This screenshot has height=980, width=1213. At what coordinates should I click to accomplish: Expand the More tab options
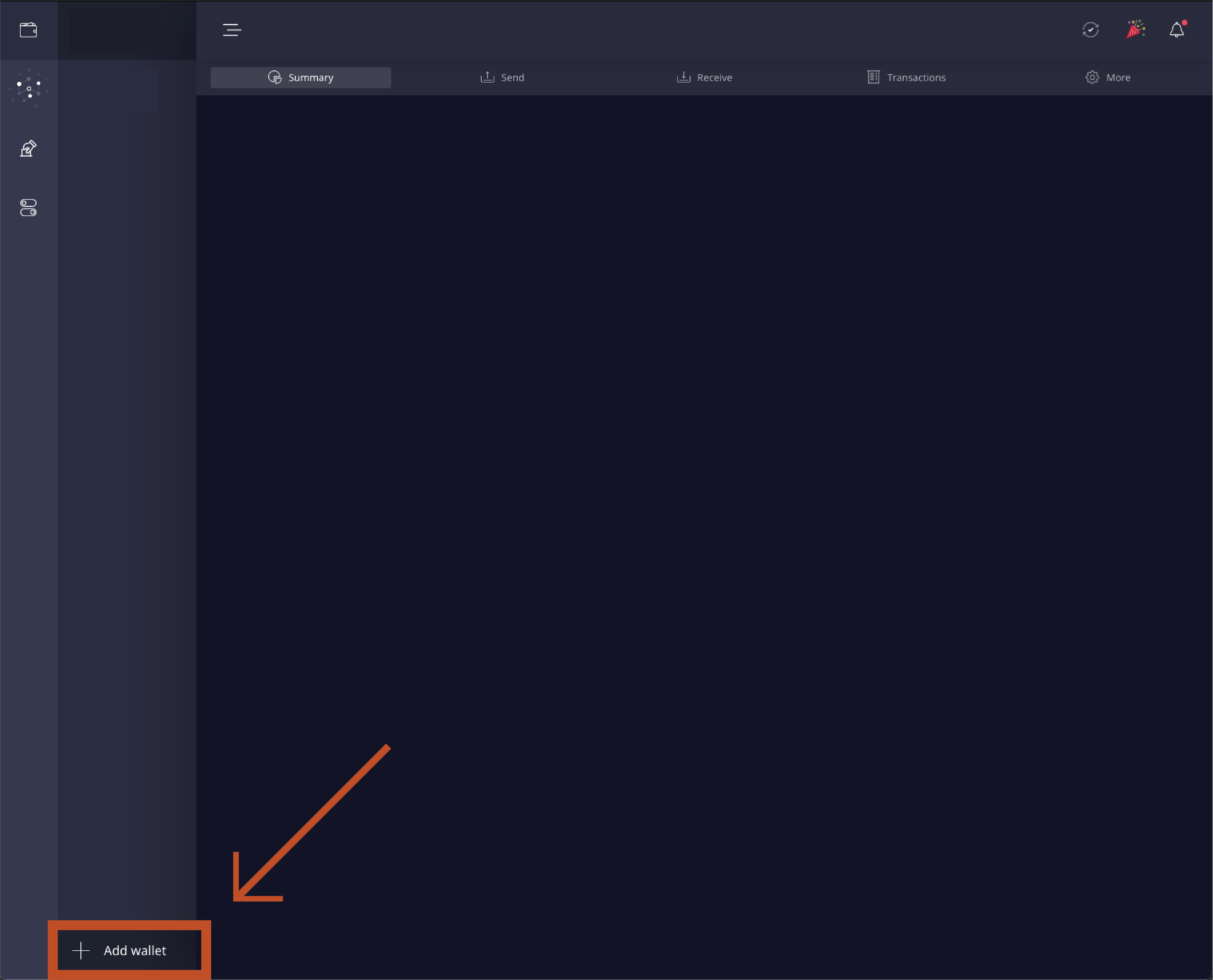[1108, 77]
